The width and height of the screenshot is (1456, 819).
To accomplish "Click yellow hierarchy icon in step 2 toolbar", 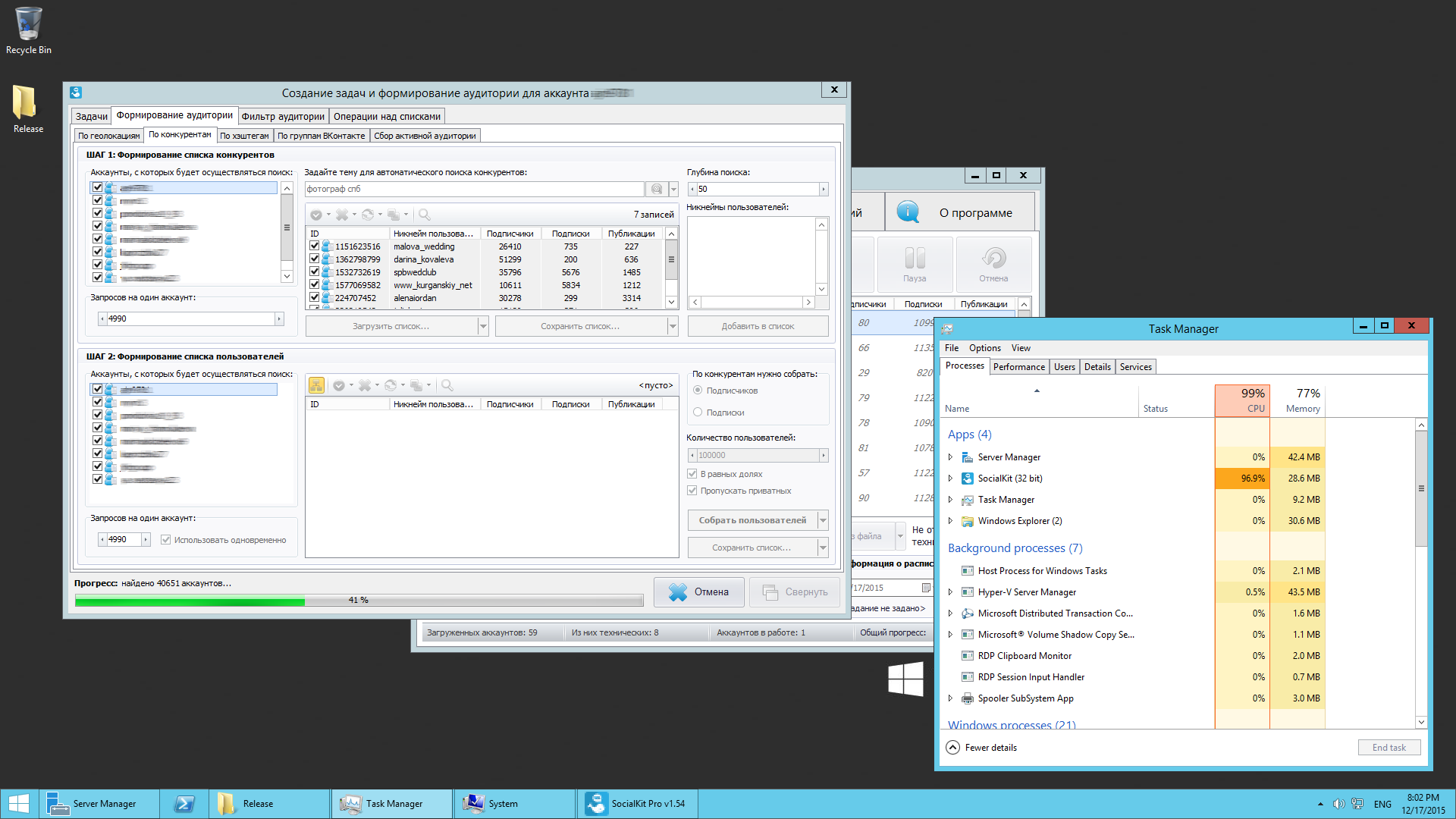I will [x=316, y=385].
